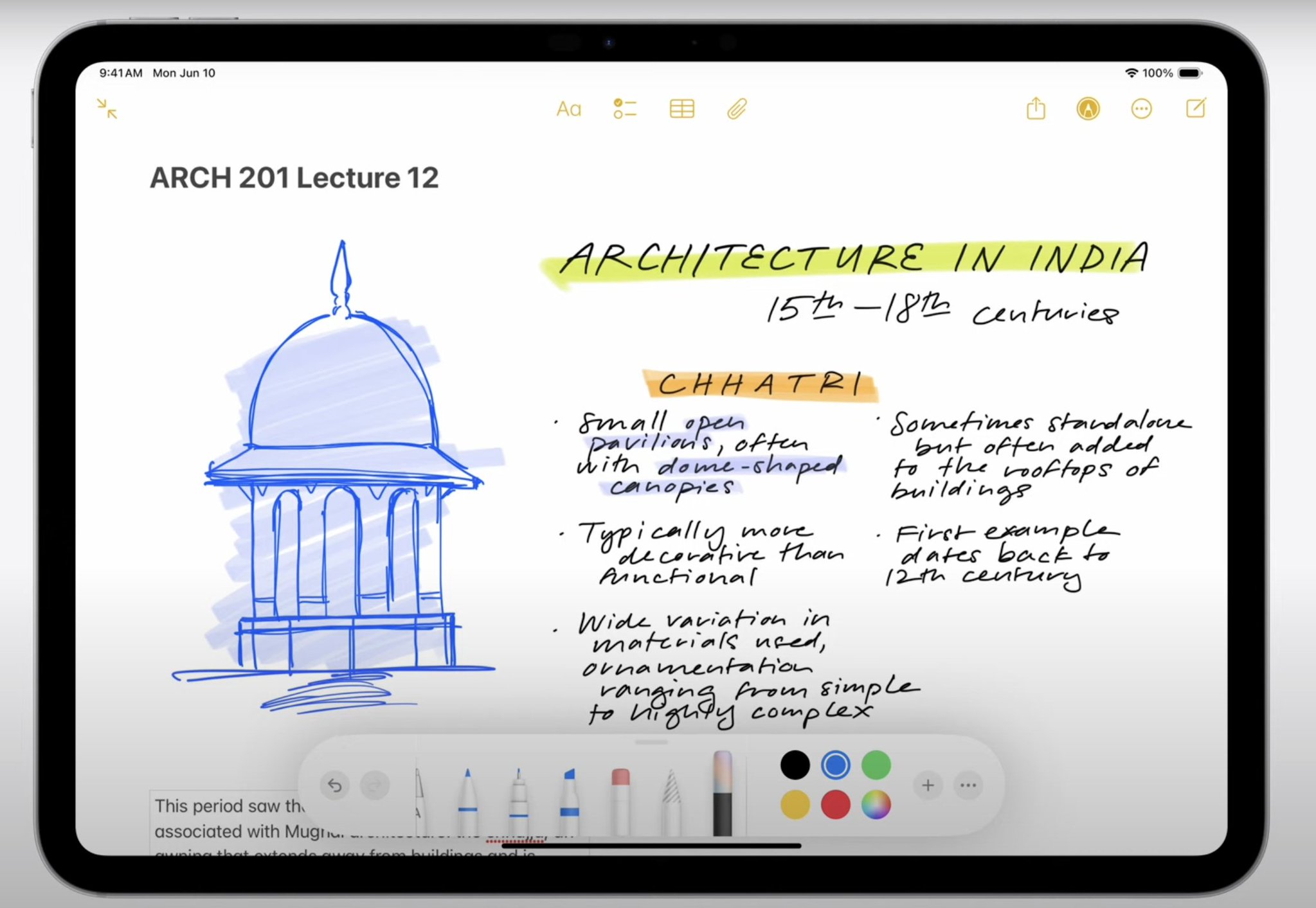The image size is (1316, 908).
Task: Open the Aa text format options
Action: click(x=568, y=109)
